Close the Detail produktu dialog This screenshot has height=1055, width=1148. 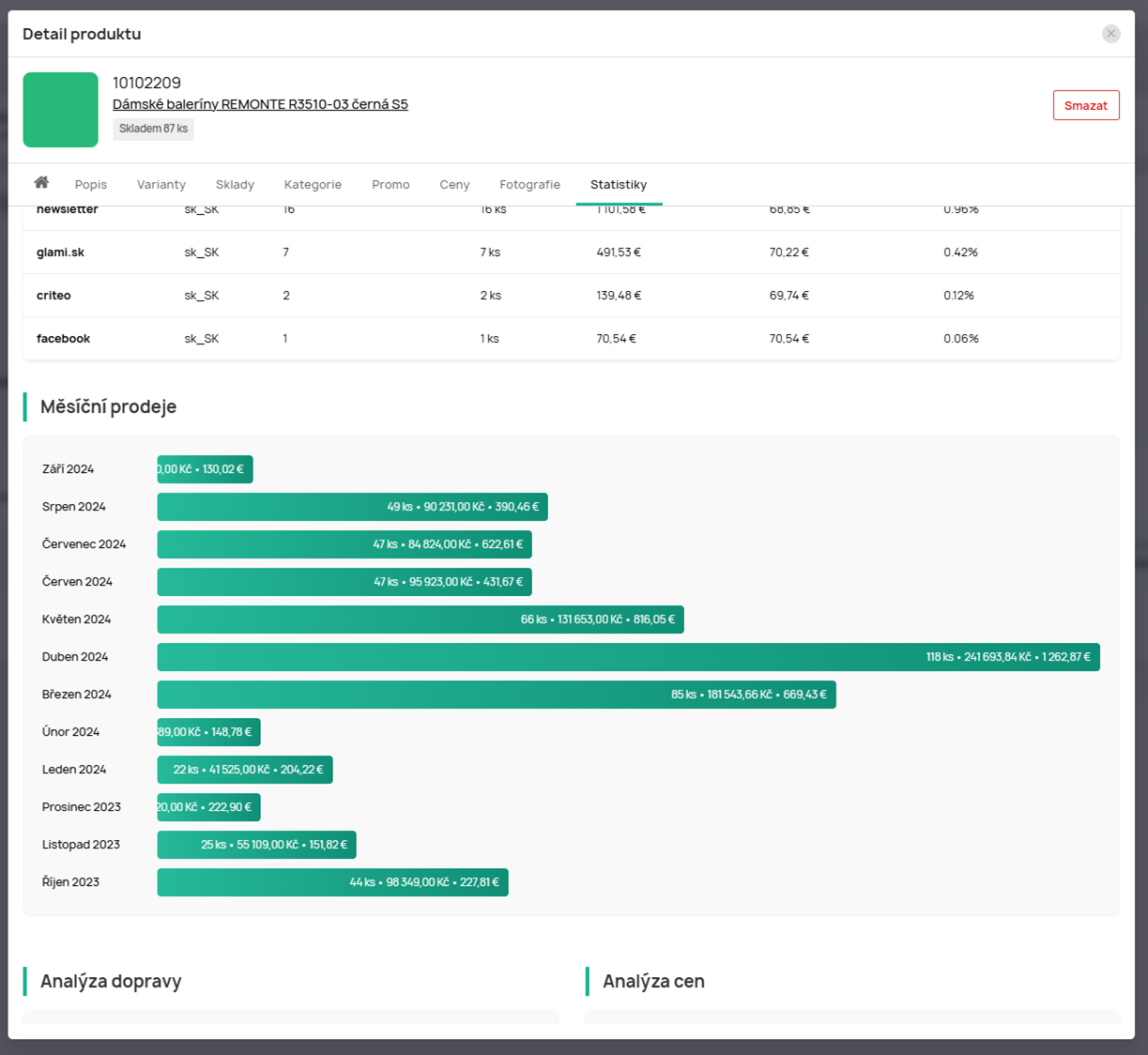pyautogui.click(x=1110, y=34)
